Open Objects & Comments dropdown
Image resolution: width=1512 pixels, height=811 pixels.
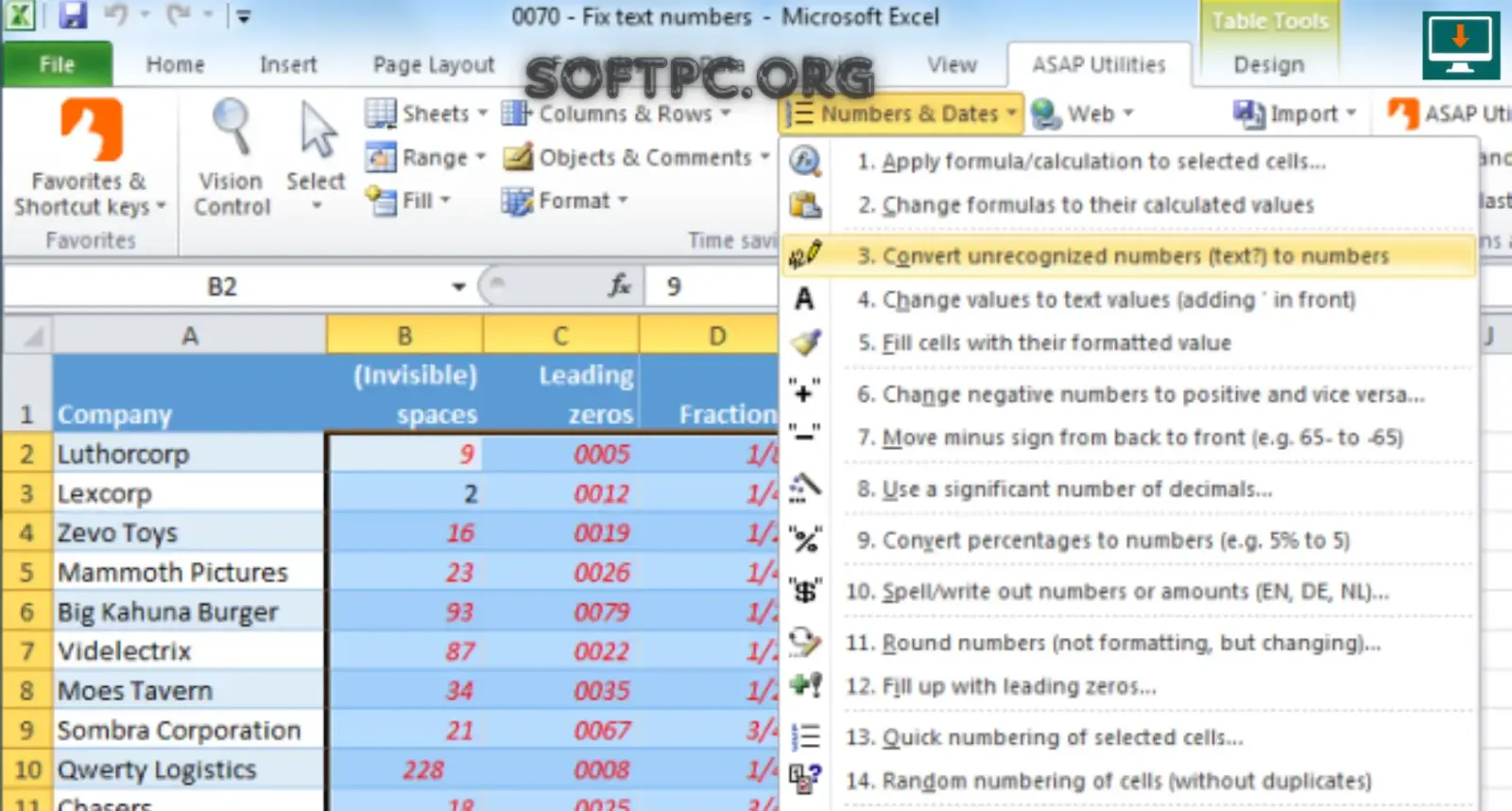pos(636,157)
